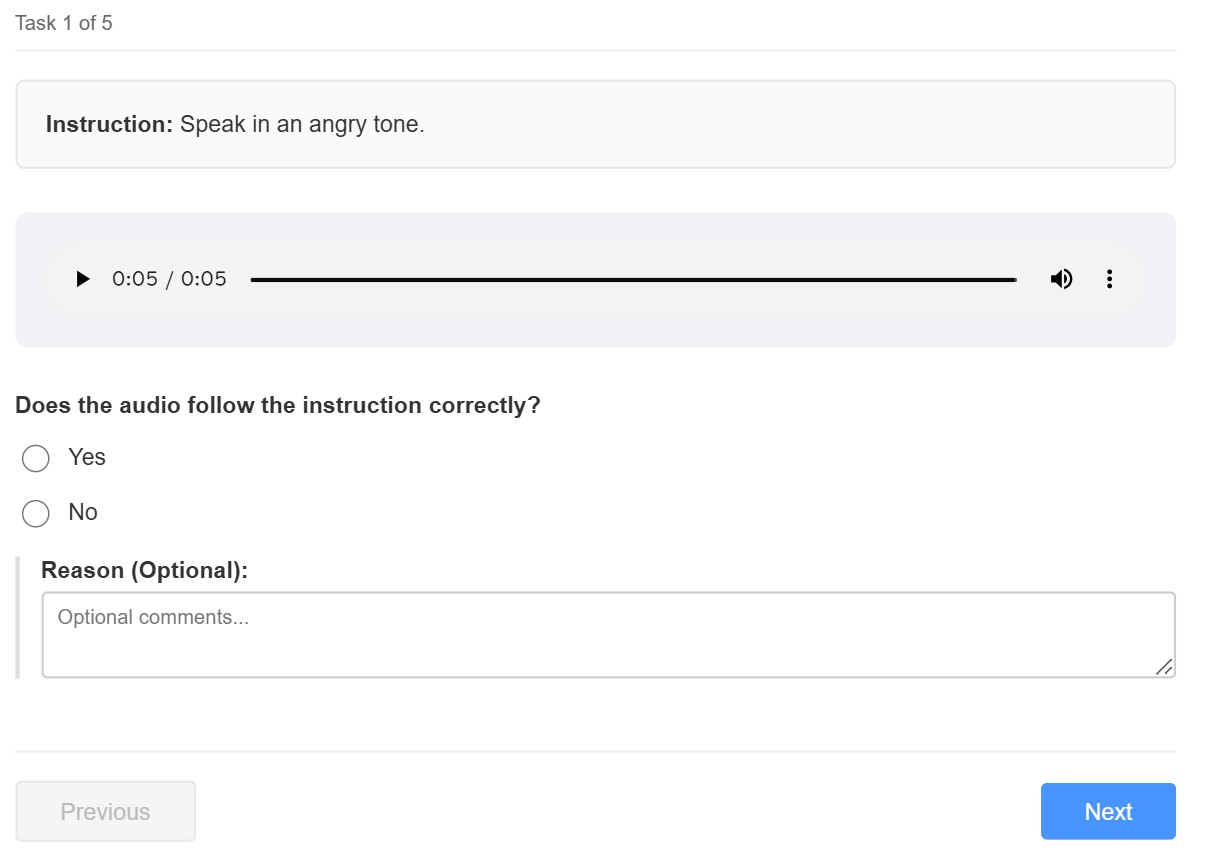
Task: Advance to the next task with Next
Action: [1107, 811]
